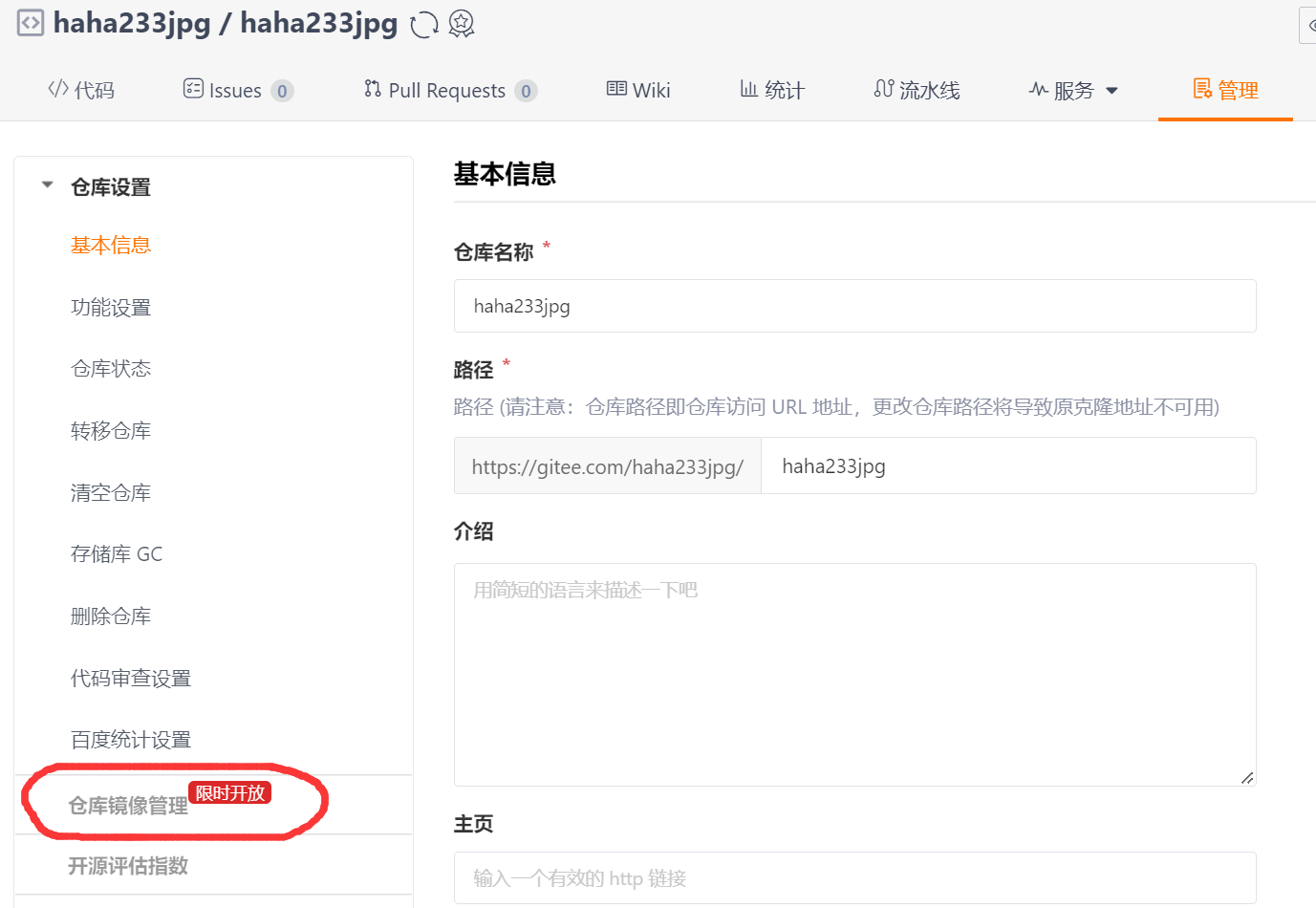Click the 统计 bar chart icon
The image size is (1316, 908).
coord(749,89)
